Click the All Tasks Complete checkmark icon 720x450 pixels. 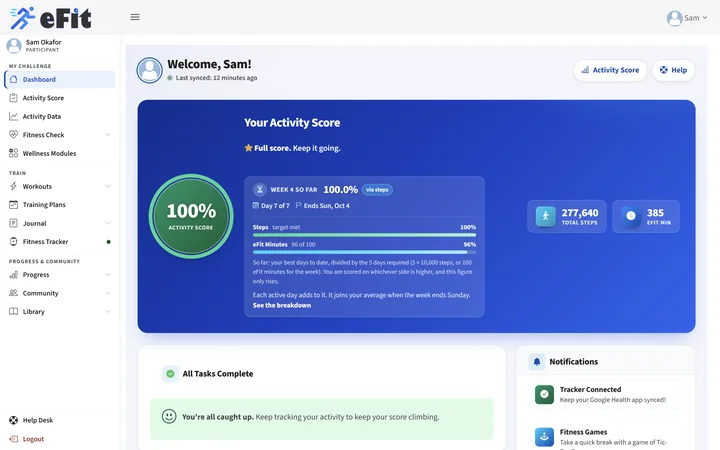click(170, 374)
